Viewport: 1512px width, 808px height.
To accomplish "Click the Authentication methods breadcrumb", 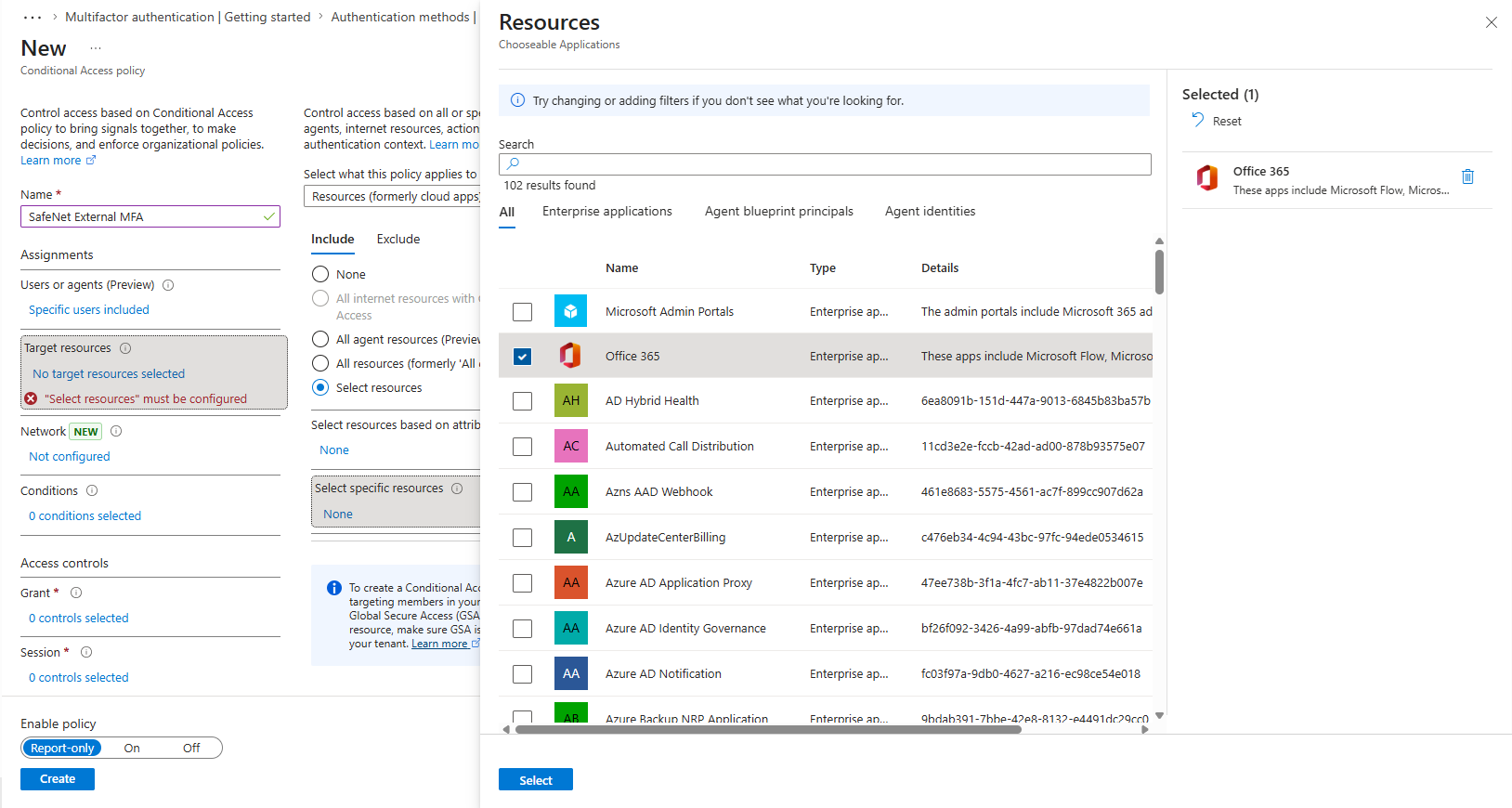I will coord(400,18).
